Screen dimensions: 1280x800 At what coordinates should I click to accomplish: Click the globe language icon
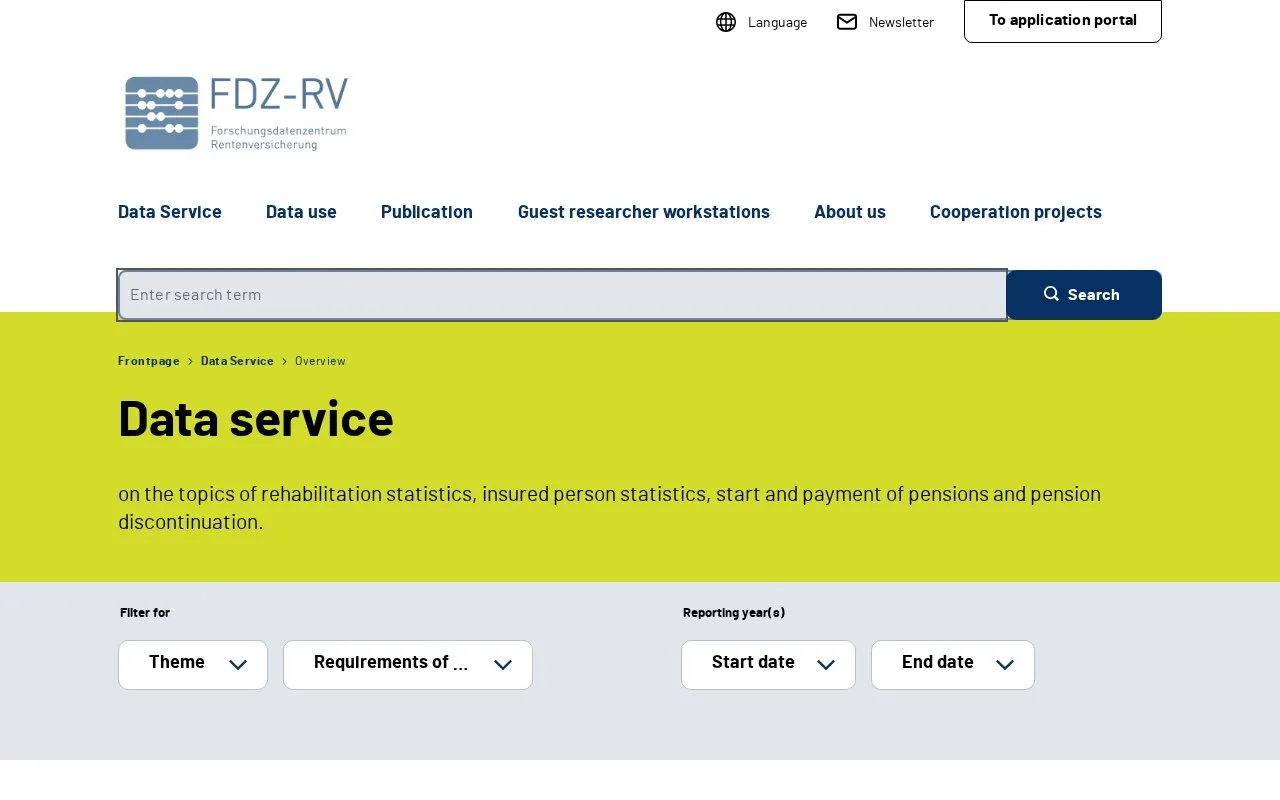726,22
